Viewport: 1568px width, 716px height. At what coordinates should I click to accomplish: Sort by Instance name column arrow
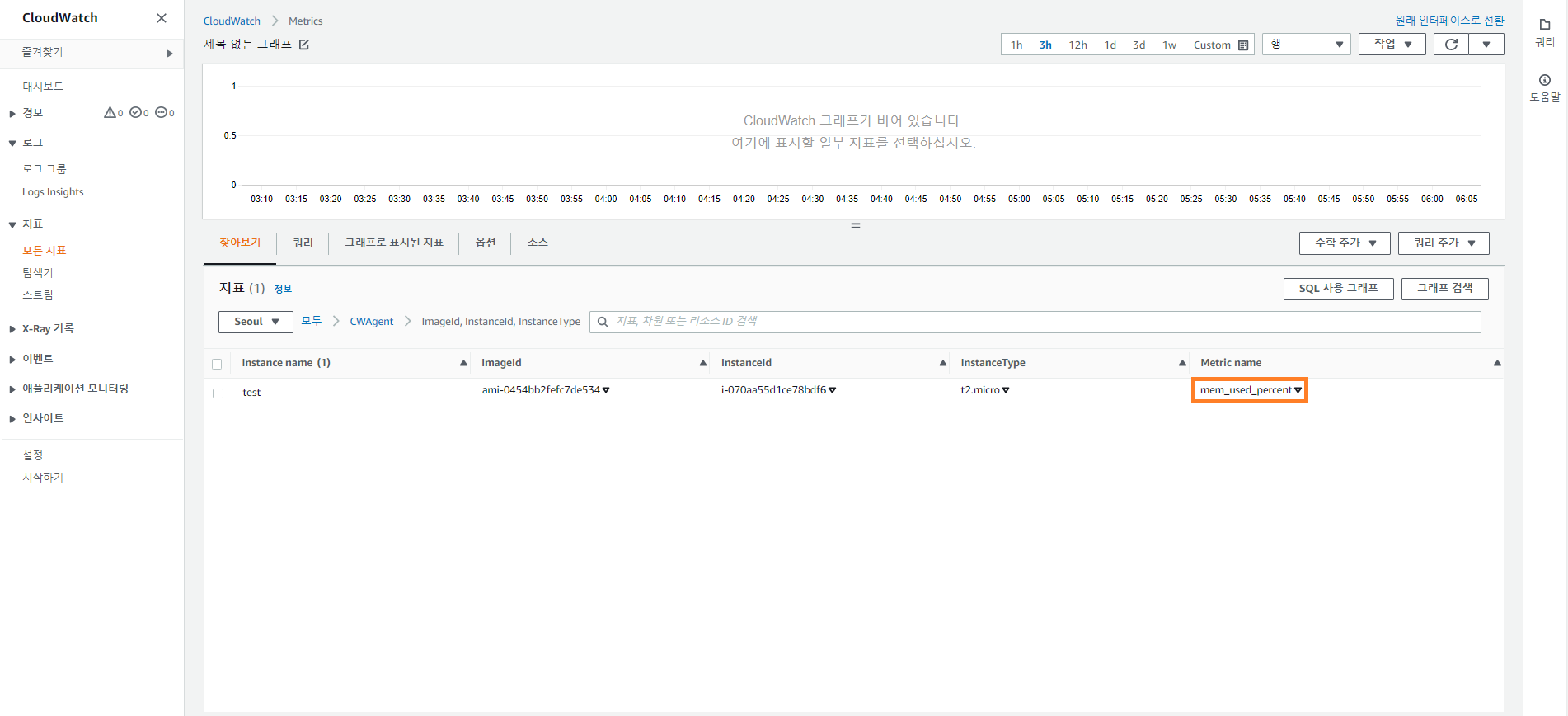pos(463,363)
